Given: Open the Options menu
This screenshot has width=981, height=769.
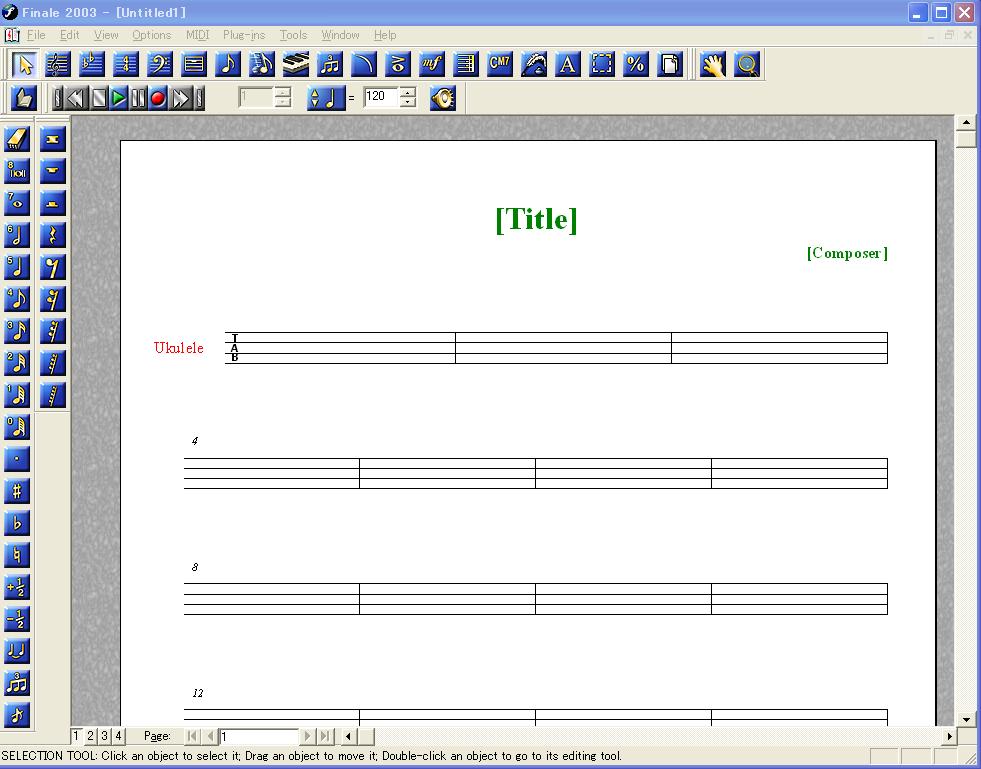Looking at the screenshot, I should coord(151,35).
